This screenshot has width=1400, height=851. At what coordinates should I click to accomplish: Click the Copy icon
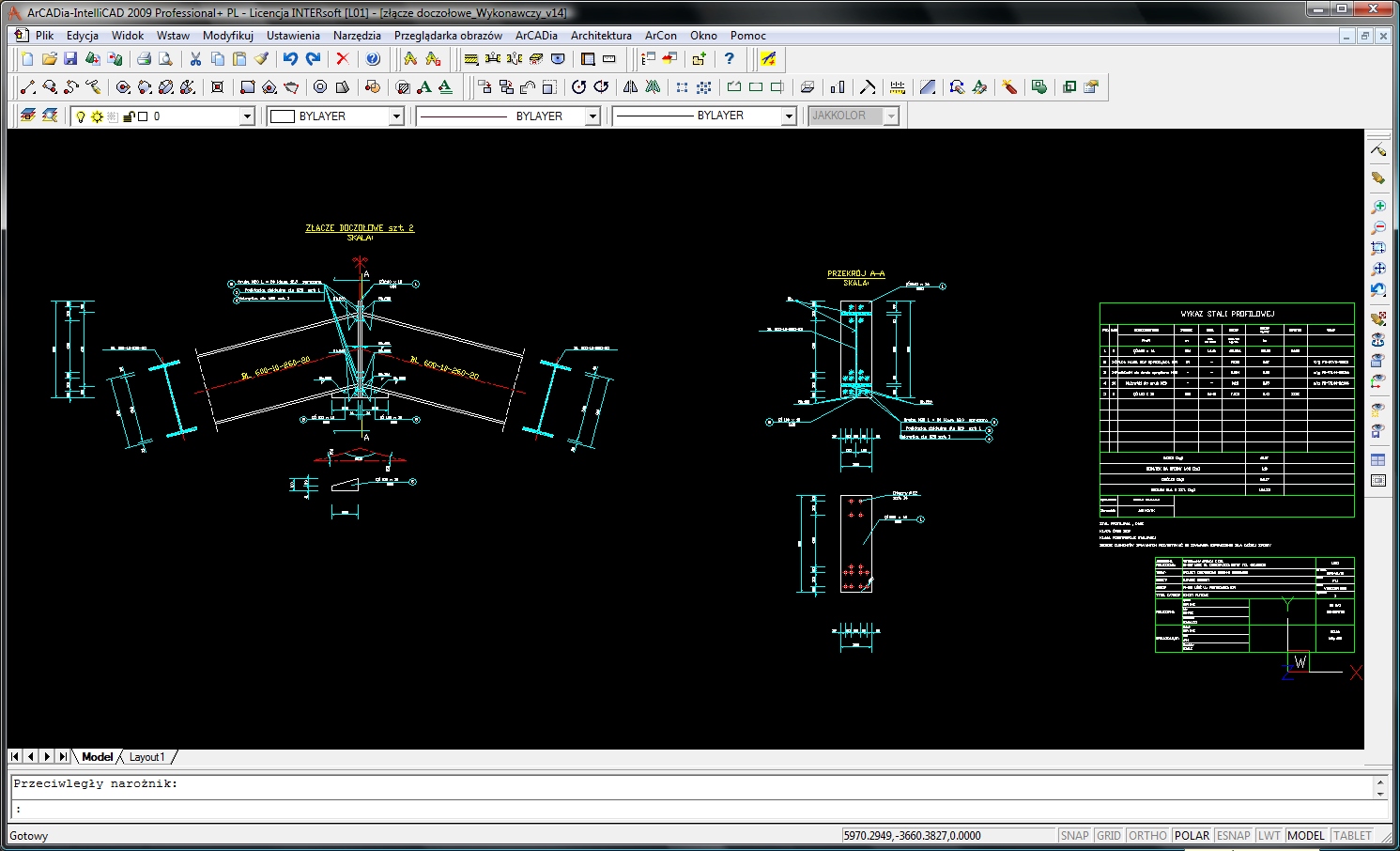[218, 58]
